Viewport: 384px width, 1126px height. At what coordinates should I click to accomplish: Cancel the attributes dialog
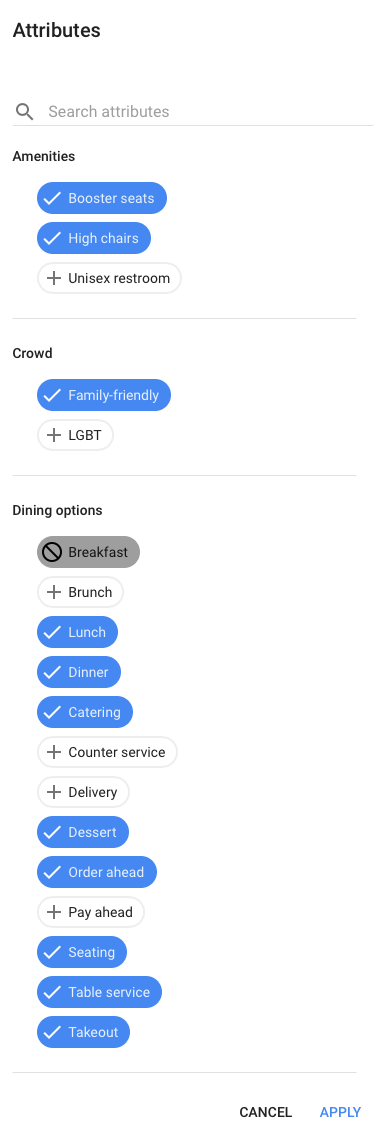click(266, 1112)
